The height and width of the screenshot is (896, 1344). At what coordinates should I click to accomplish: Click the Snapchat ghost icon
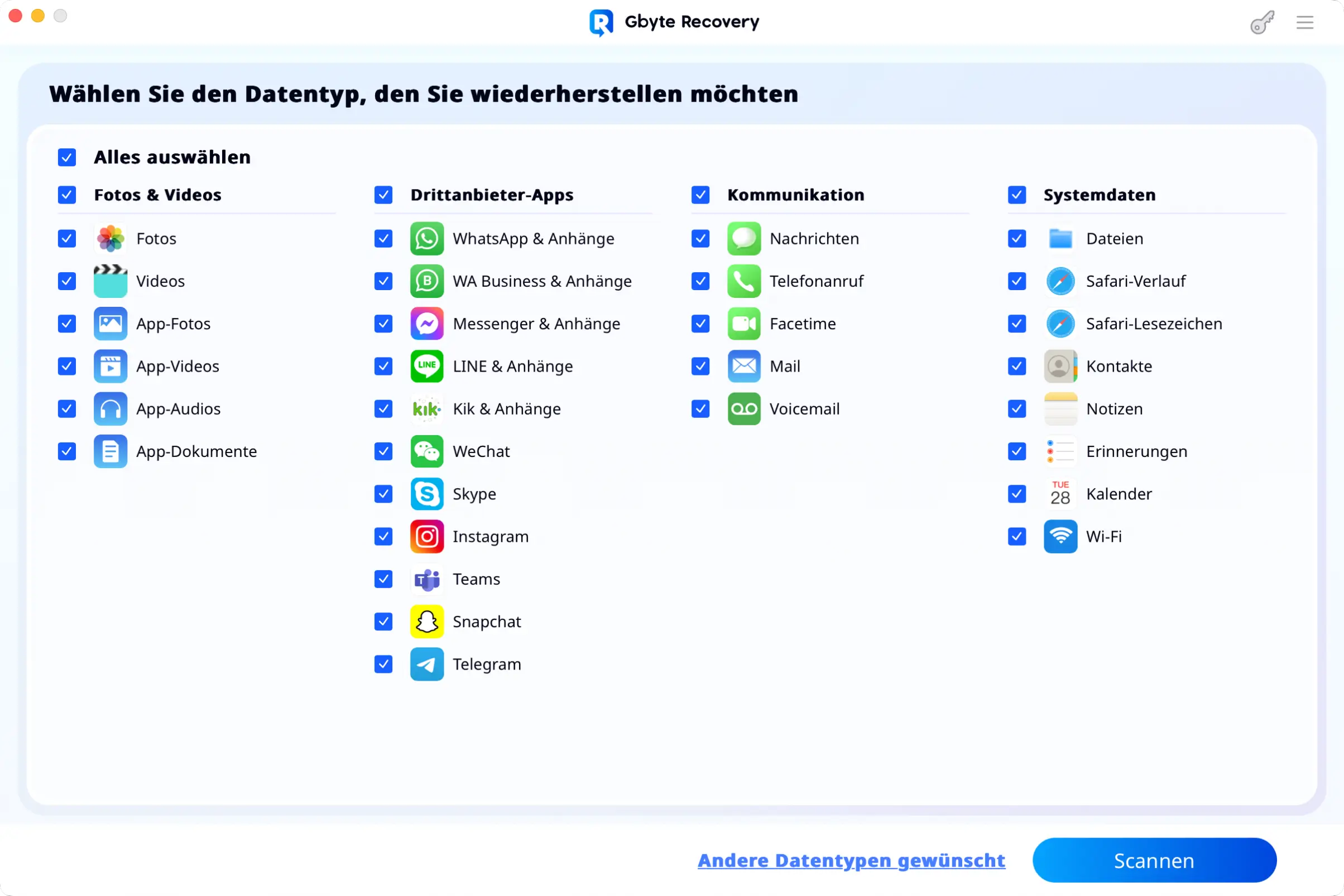(426, 621)
